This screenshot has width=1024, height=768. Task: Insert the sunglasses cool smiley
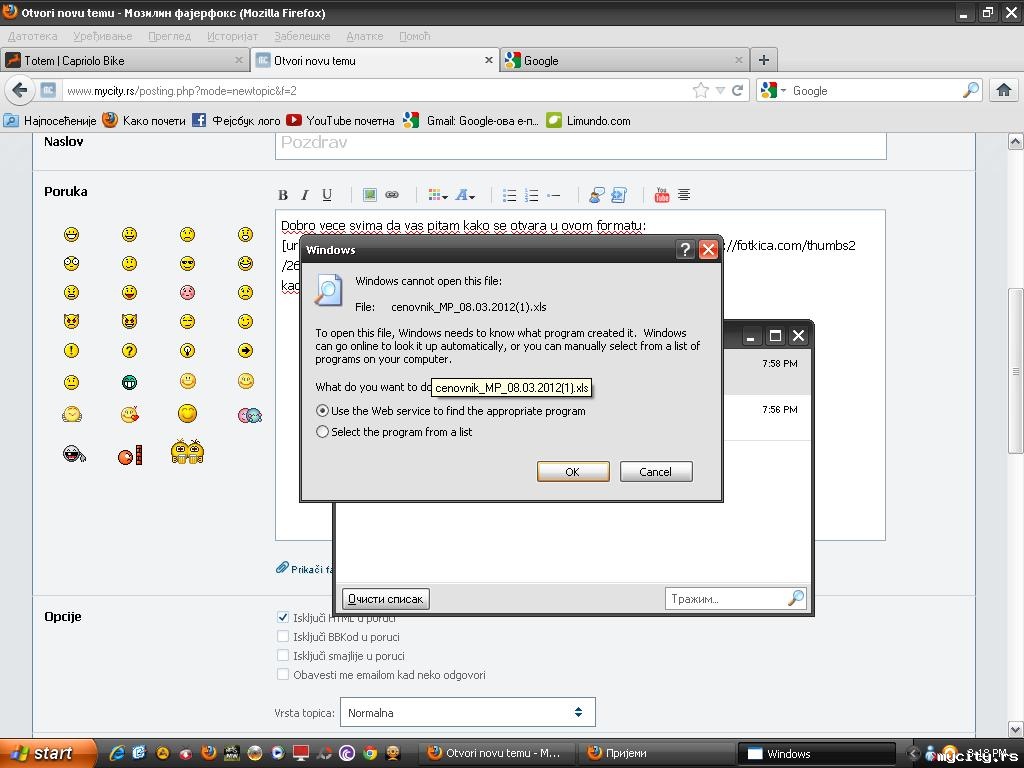coord(187,263)
